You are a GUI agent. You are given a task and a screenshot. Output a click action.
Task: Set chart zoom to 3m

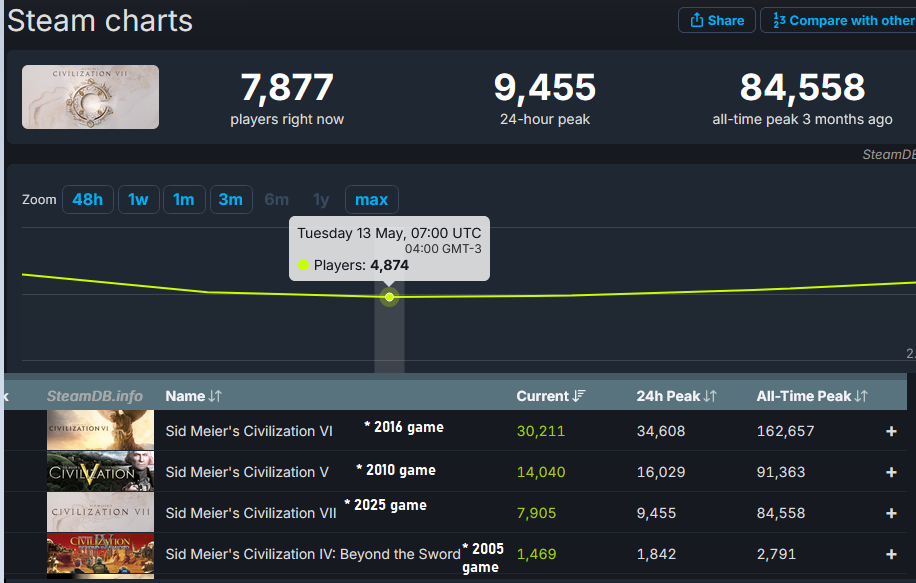click(231, 200)
